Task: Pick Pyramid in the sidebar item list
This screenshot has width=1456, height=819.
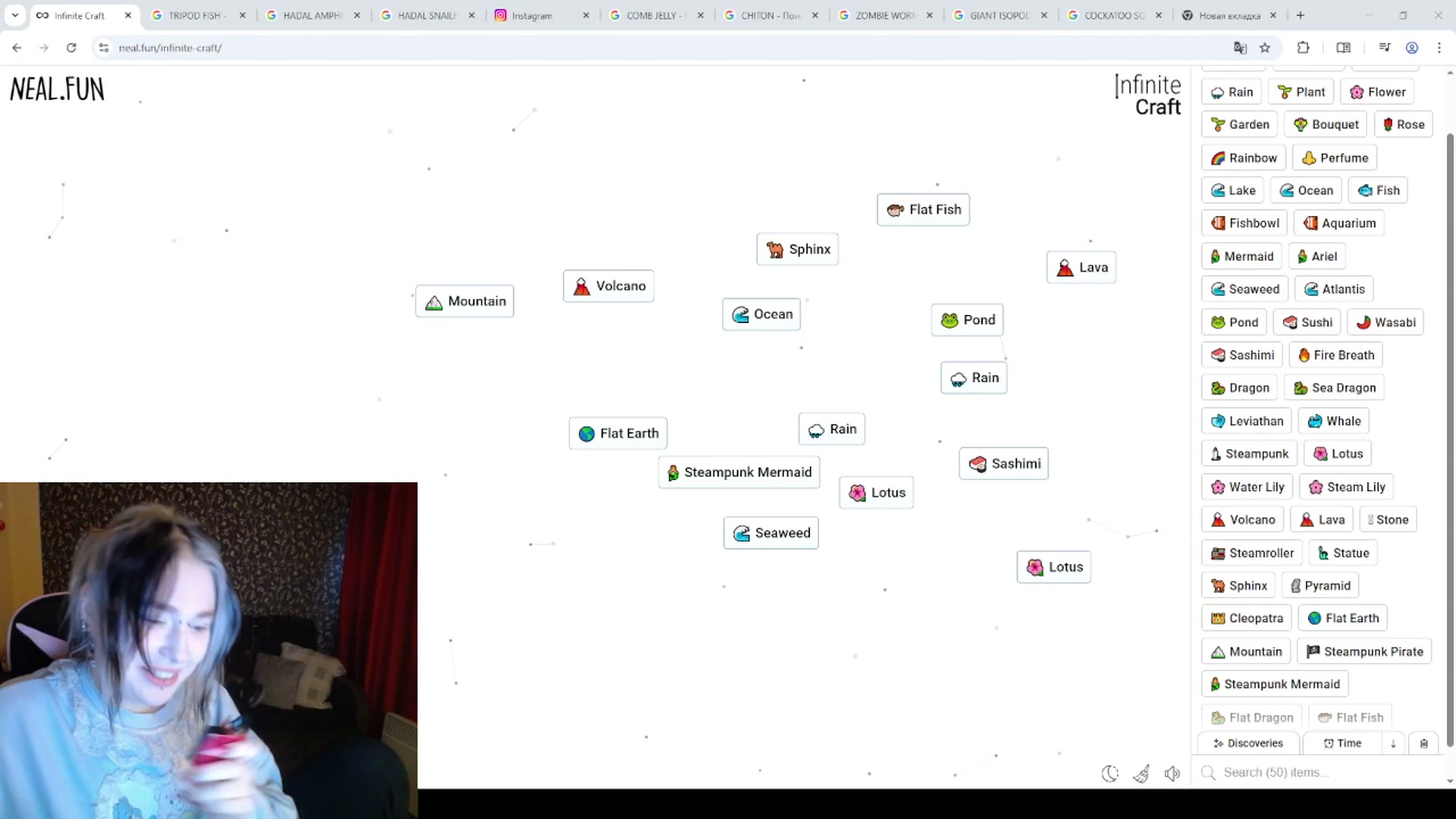Action: [x=1320, y=585]
